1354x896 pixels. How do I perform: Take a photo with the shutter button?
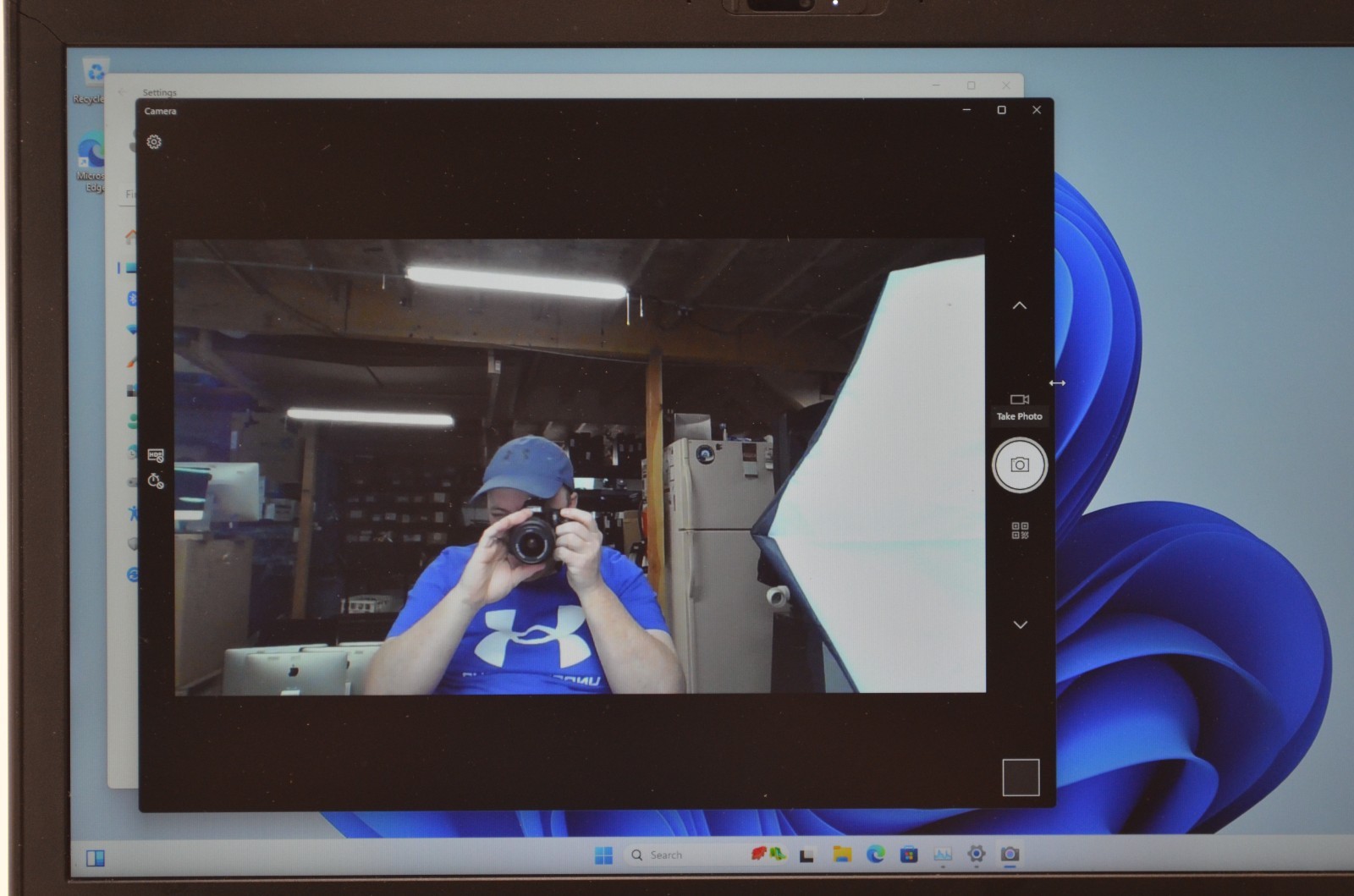(x=1020, y=464)
